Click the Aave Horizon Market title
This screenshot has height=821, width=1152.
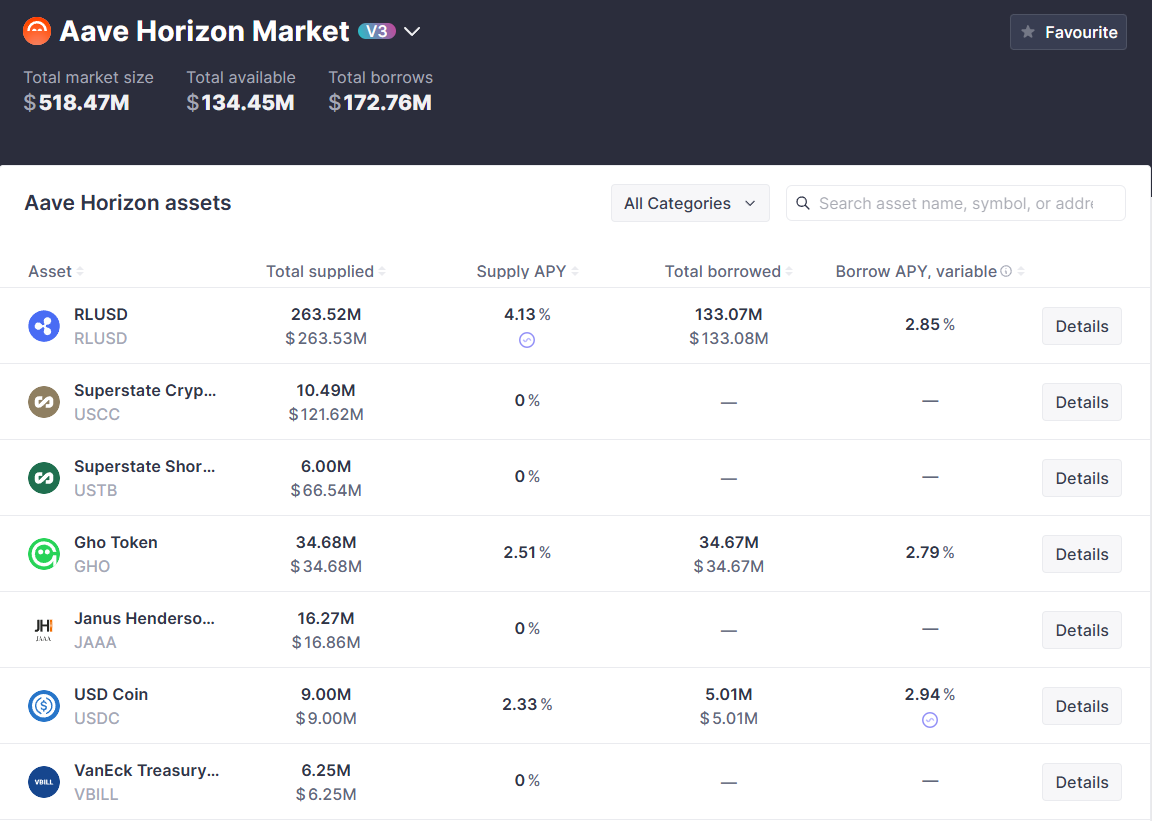pos(204,32)
